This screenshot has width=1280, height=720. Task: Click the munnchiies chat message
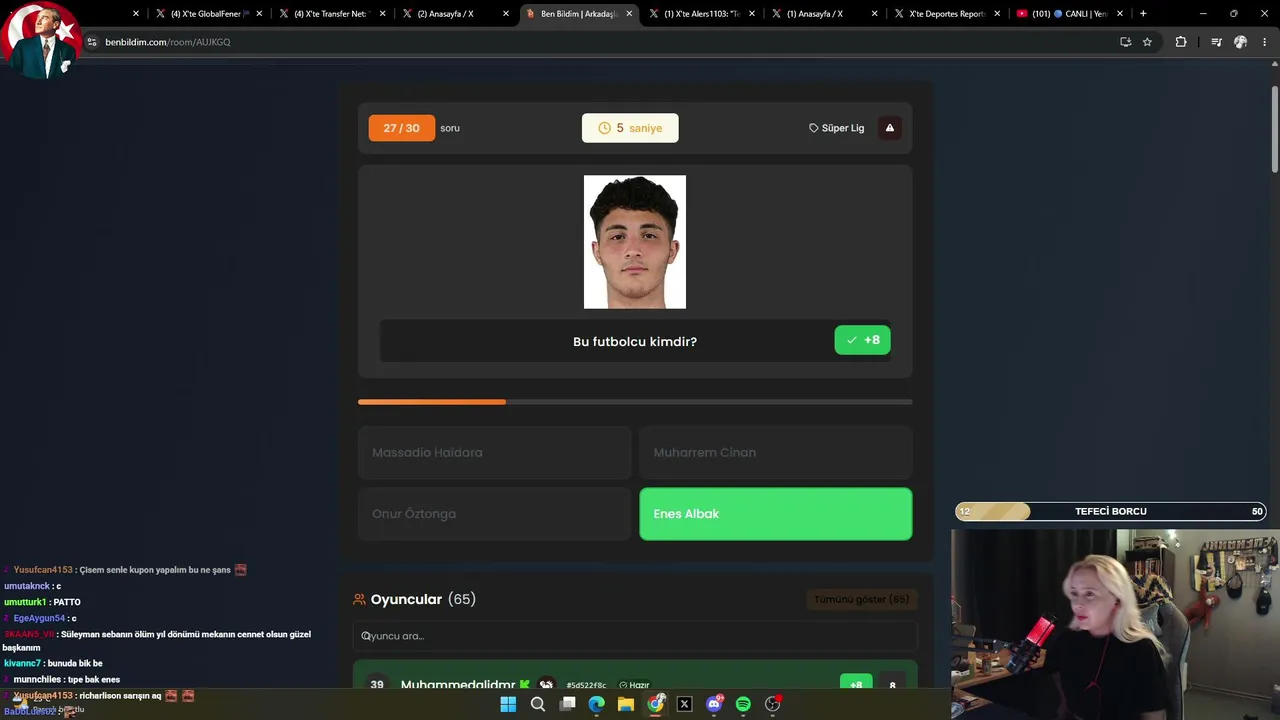click(x=62, y=680)
